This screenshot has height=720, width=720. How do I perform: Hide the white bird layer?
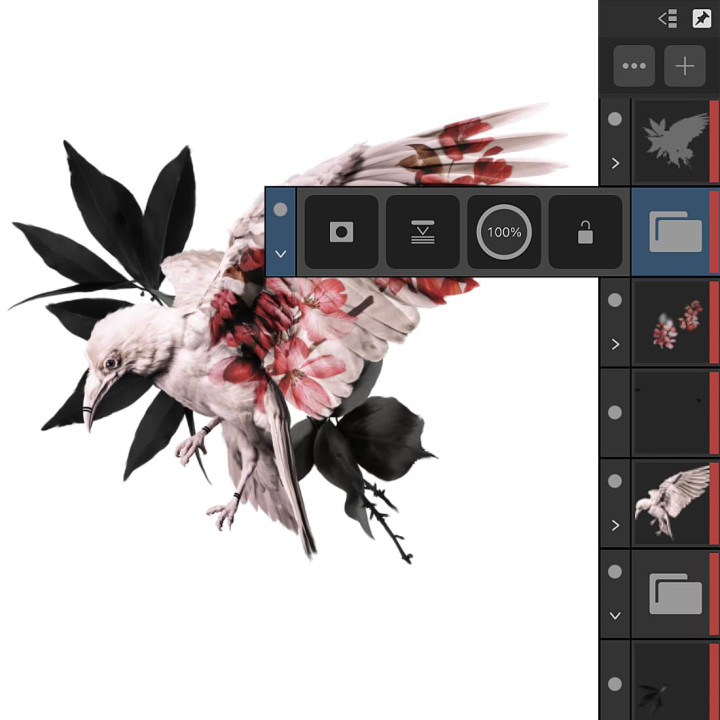(615, 481)
